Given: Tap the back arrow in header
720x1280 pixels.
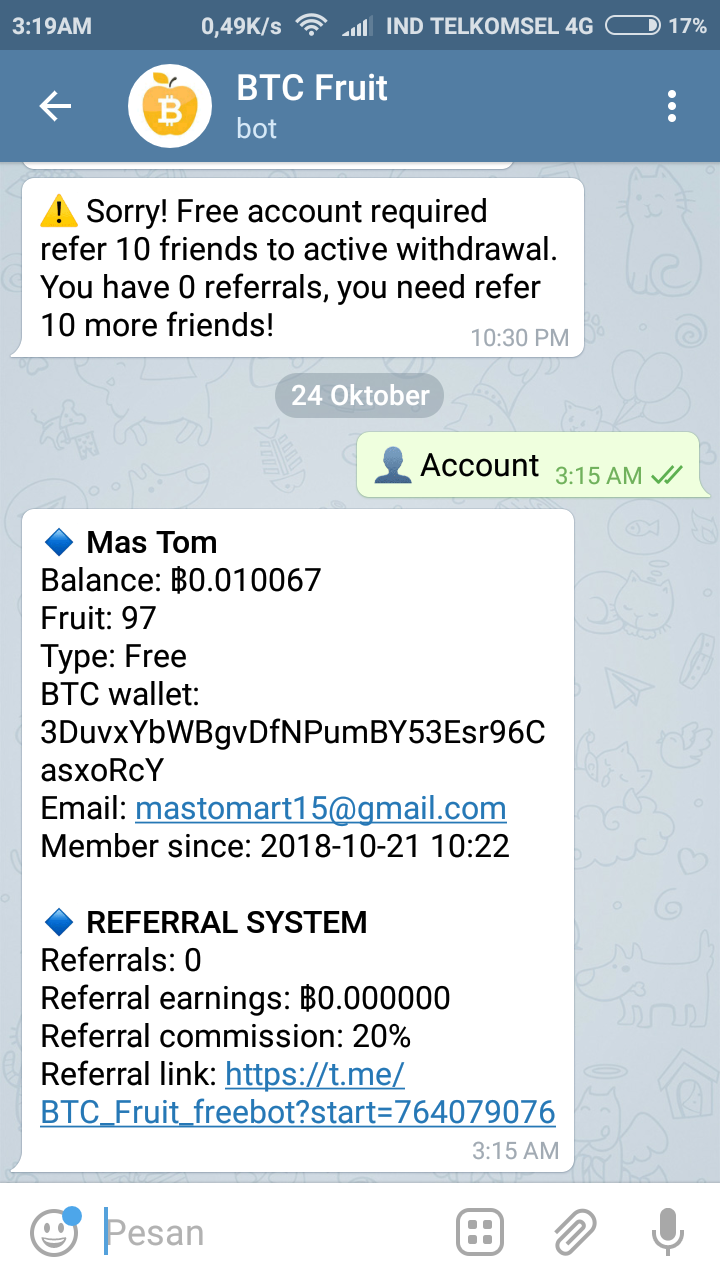Looking at the screenshot, I should point(55,107).
